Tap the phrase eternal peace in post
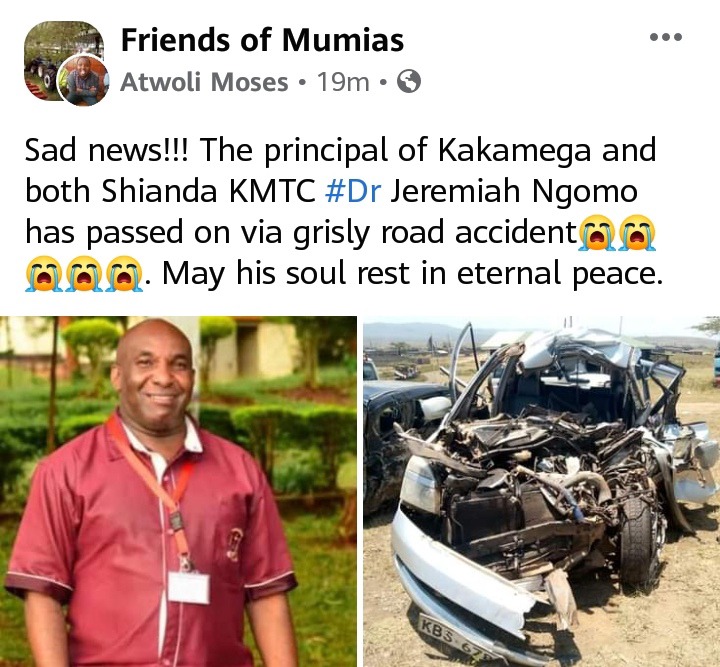 [x=560, y=273]
